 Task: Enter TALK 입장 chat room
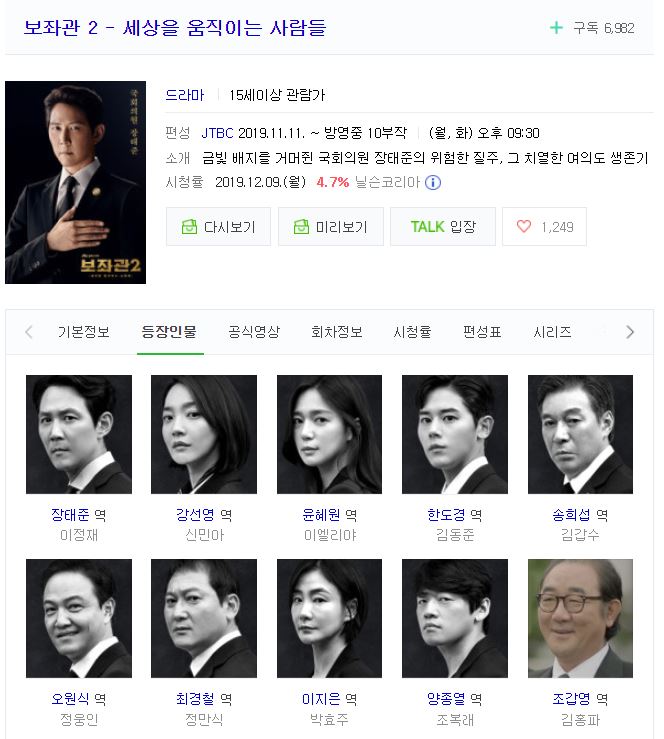coord(443,227)
